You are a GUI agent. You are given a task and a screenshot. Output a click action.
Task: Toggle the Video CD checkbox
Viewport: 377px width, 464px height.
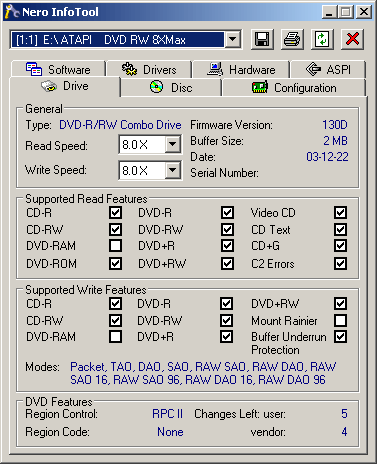(340, 213)
